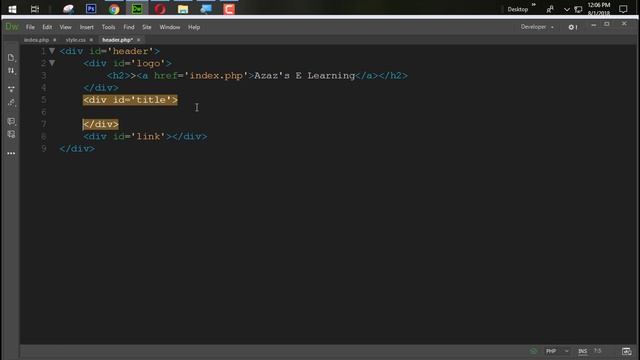640x360 pixels.
Task: Click the highlighted closing div on line 7
Action: click(101, 124)
